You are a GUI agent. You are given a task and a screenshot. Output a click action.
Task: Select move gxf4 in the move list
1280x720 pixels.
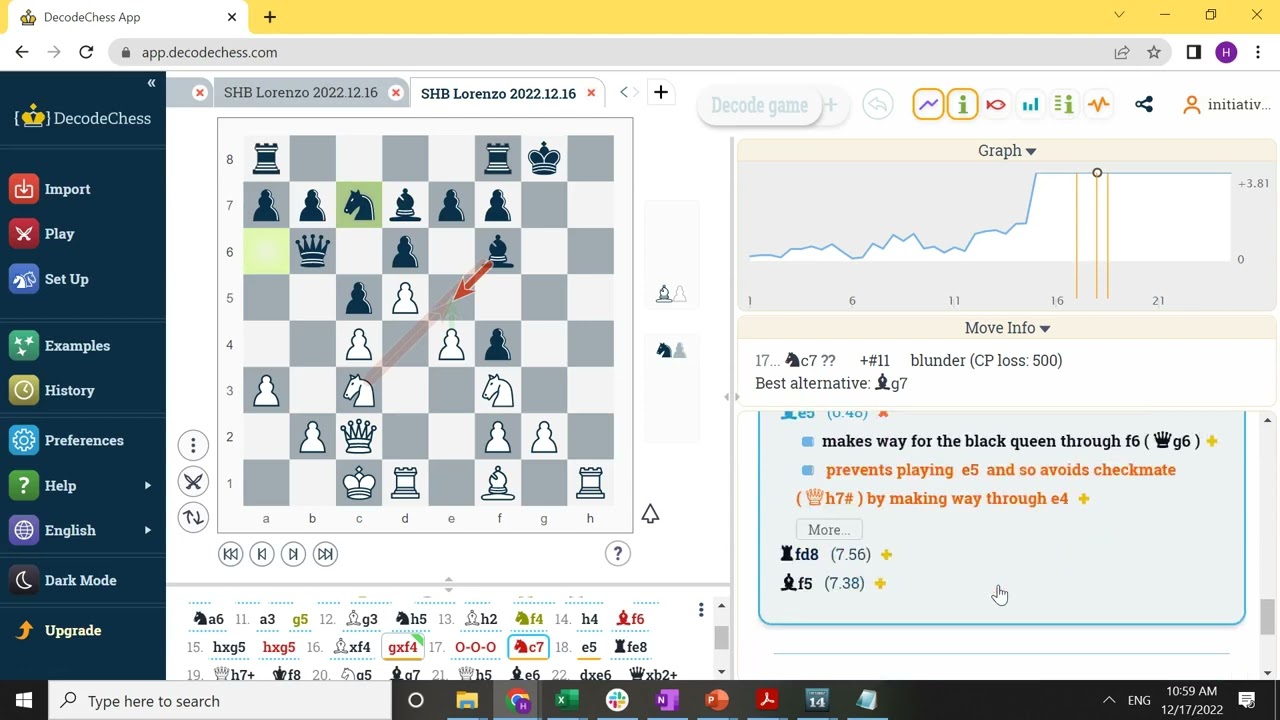click(x=402, y=647)
